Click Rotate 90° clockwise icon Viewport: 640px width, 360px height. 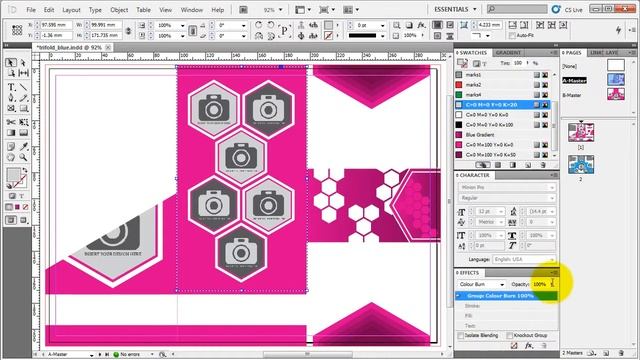(258, 25)
